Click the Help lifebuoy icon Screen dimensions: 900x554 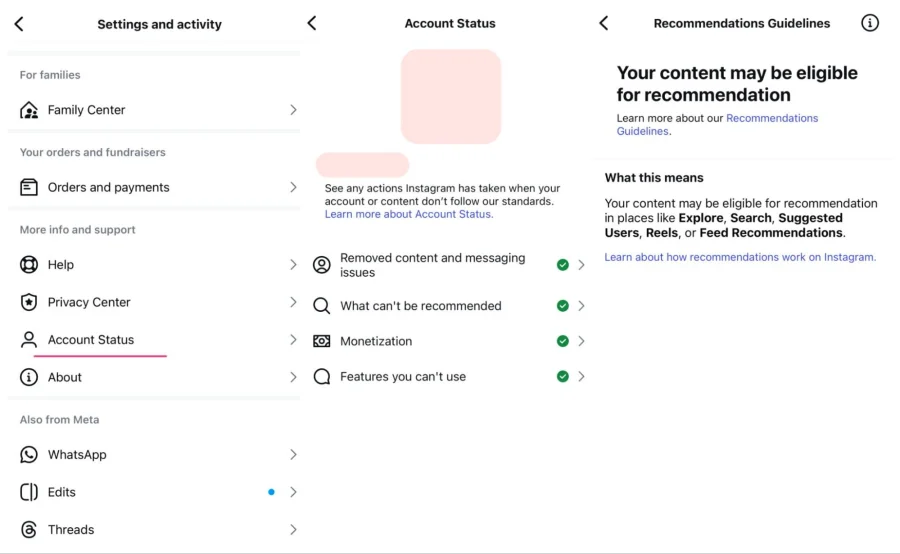pos(29,265)
